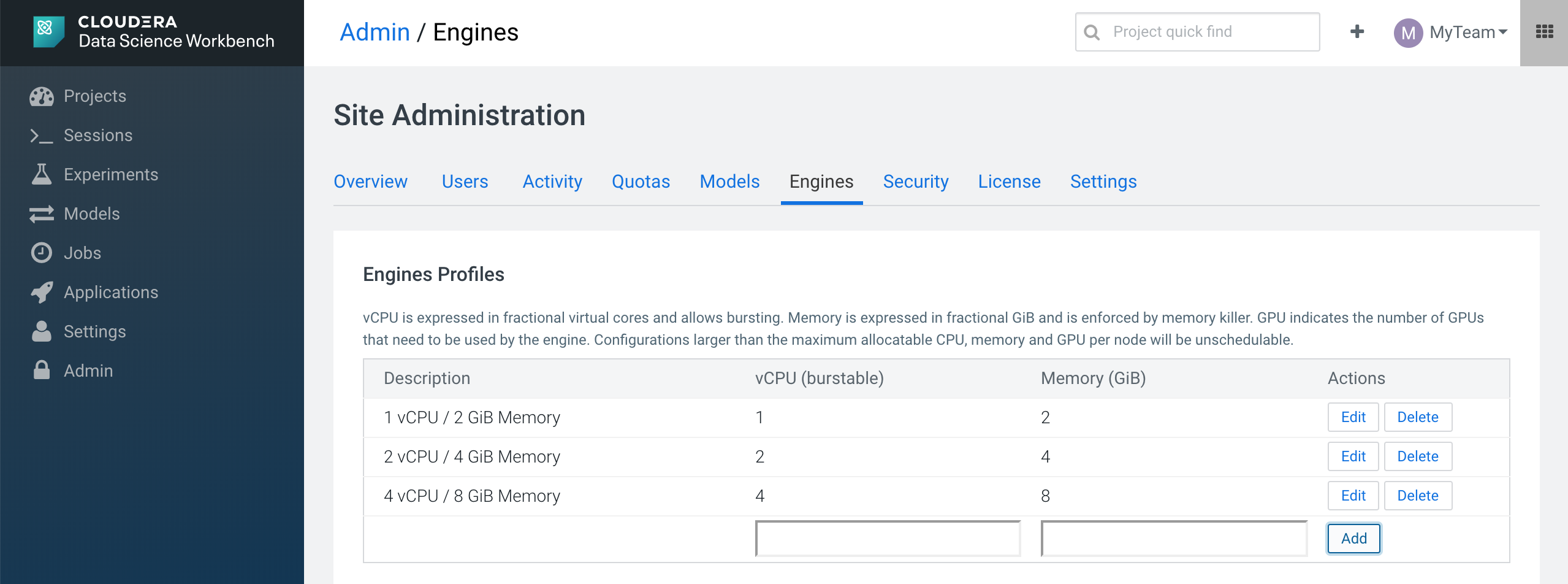
Task: Click the new profile Memory input field
Action: click(x=1173, y=539)
